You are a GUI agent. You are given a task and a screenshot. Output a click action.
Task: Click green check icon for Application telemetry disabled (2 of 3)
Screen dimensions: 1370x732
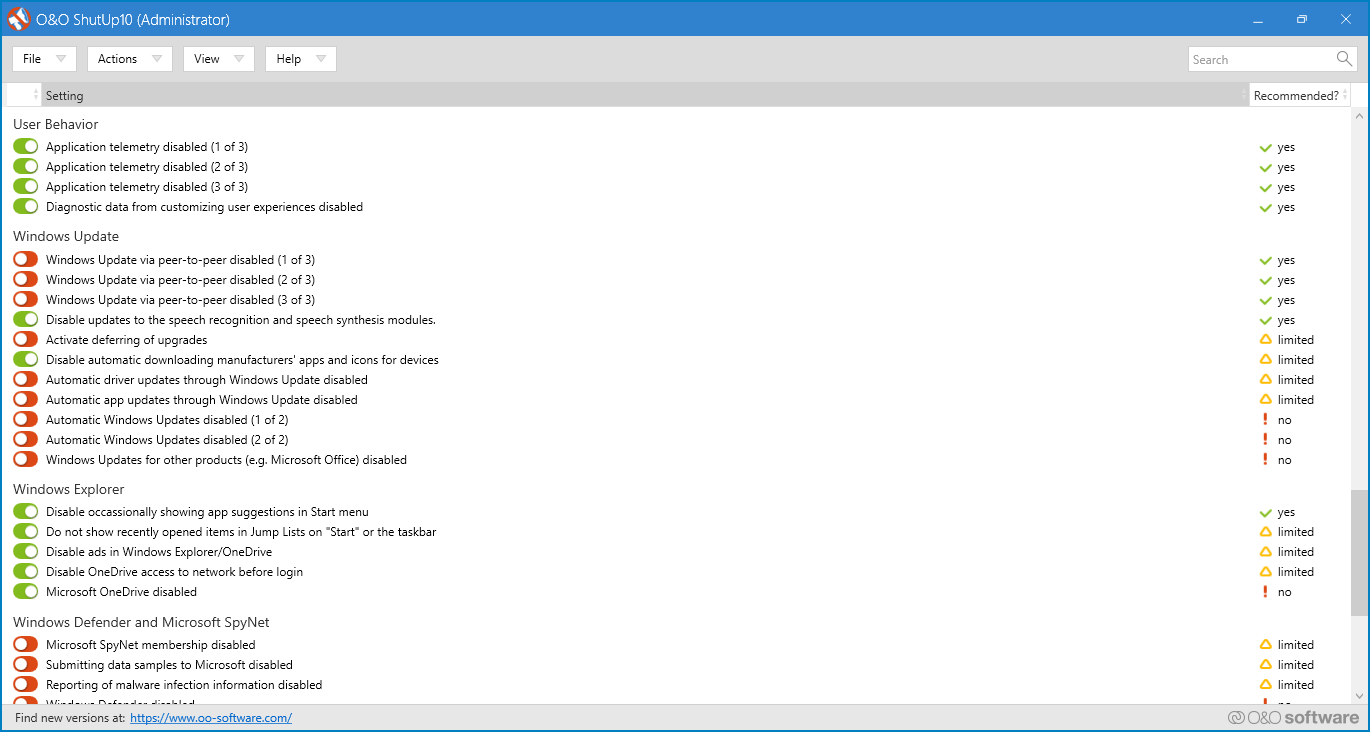(x=1266, y=167)
